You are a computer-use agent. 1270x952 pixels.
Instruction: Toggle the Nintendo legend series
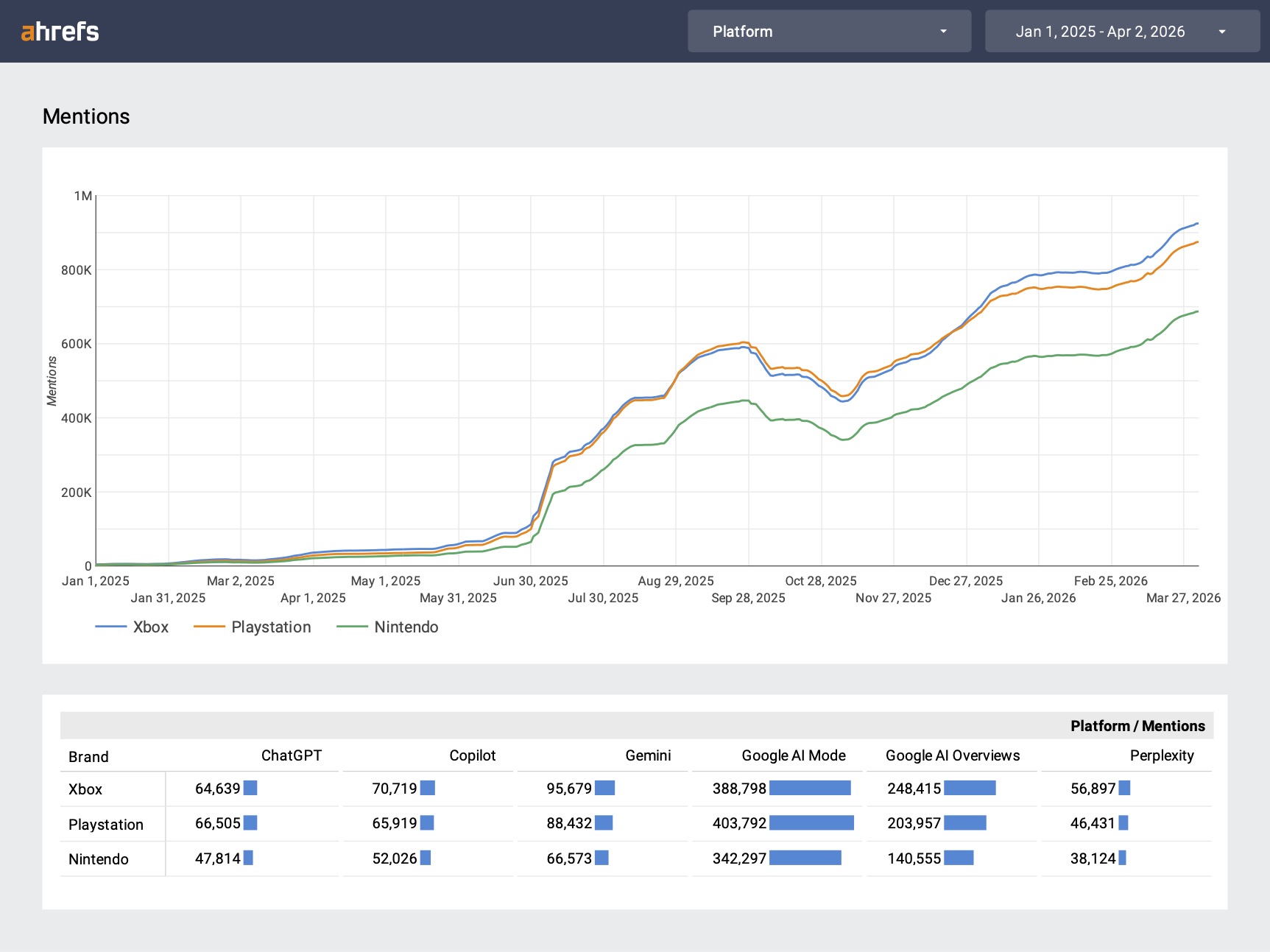click(406, 627)
